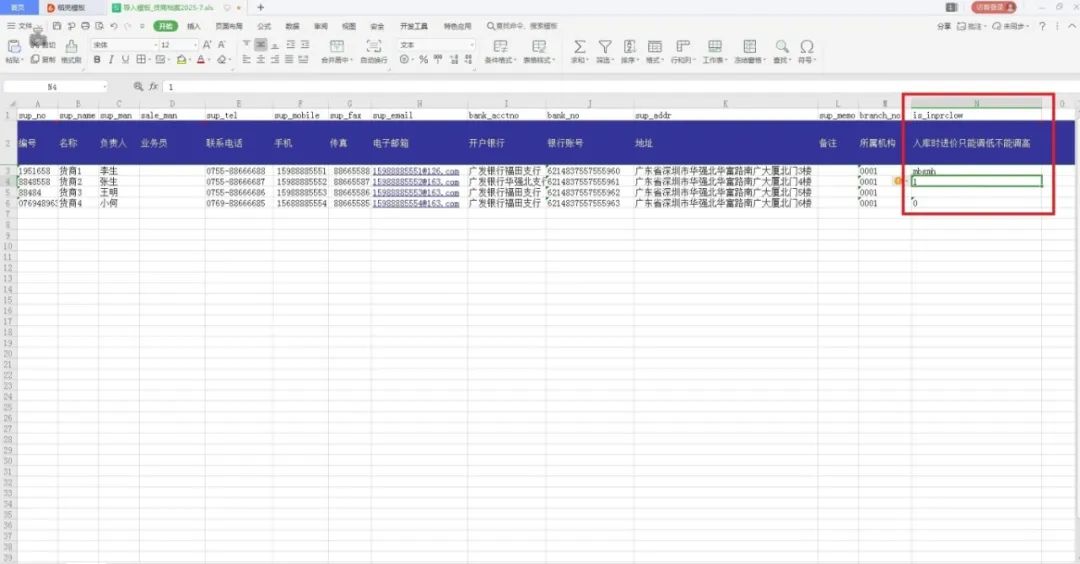Open the Find (查找) magnifier tool
The height and width of the screenshot is (564, 1080).
click(781, 47)
